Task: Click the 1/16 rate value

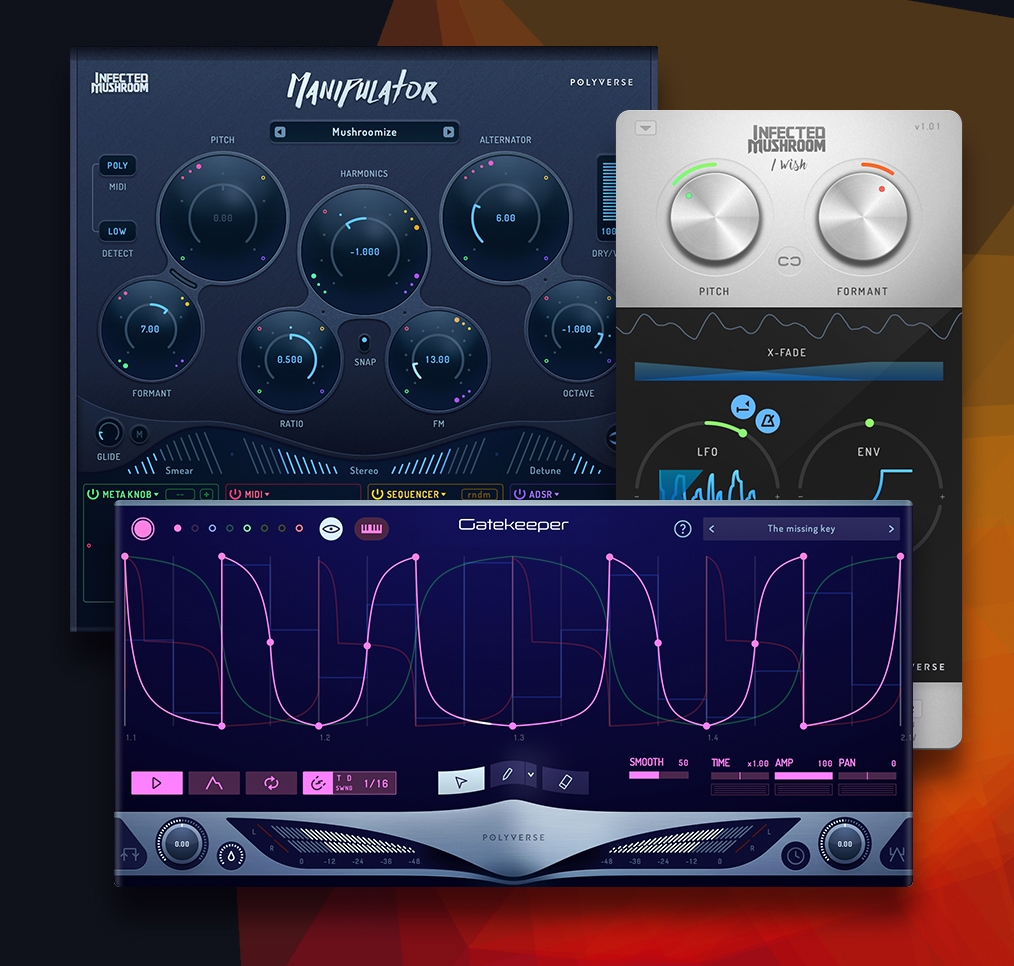Action: click(376, 784)
